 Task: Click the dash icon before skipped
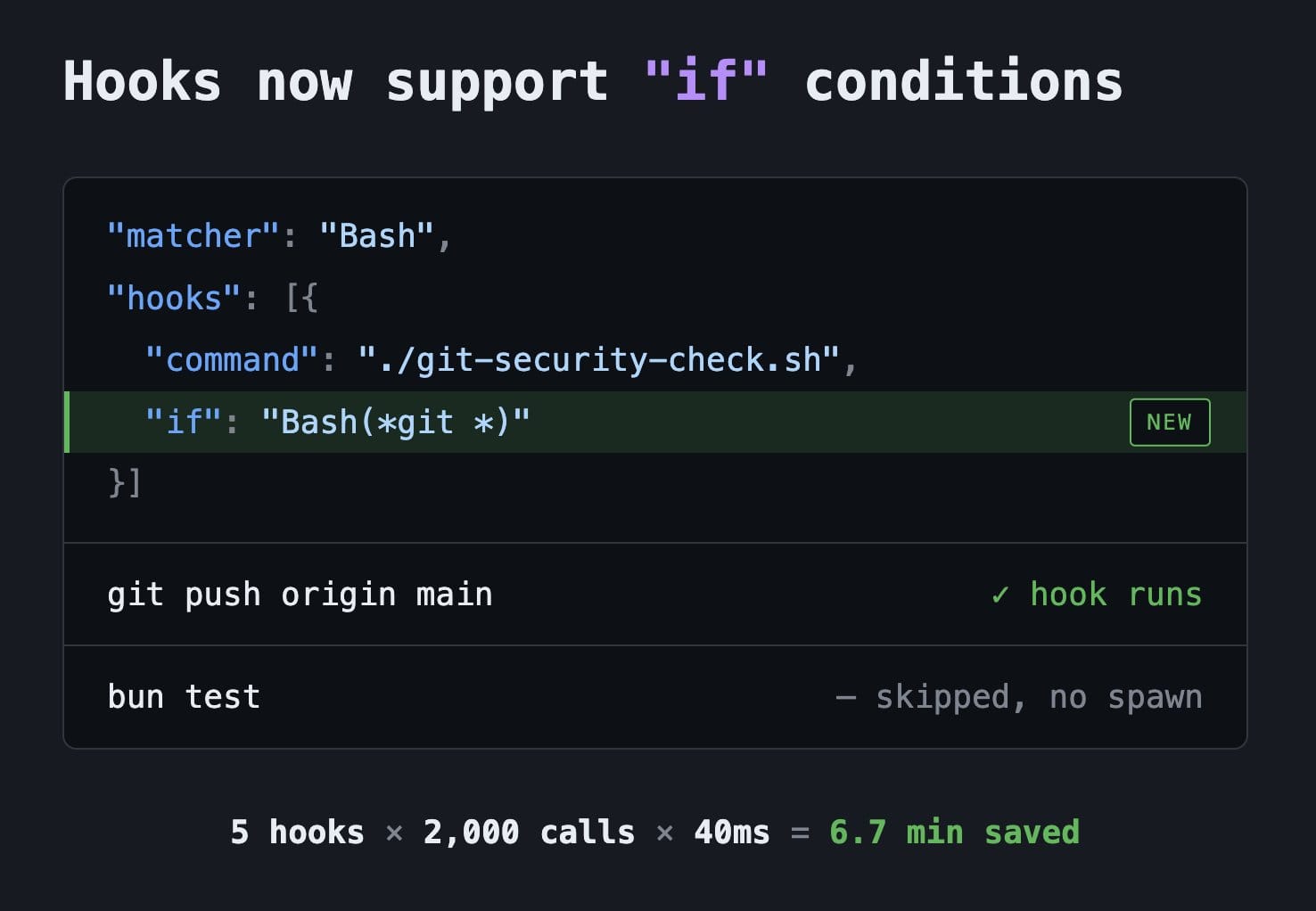[x=845, y=697]
